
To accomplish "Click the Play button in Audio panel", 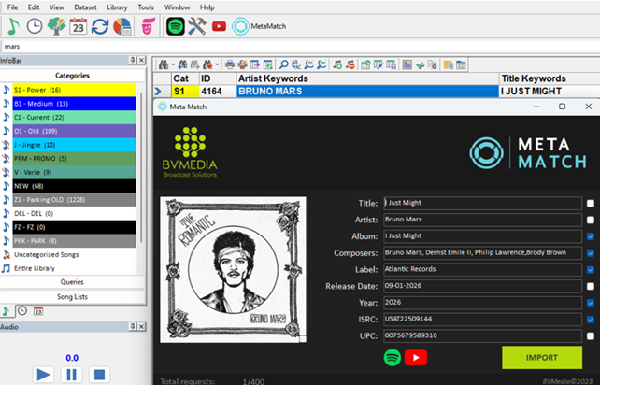I will tap(43, 374).
